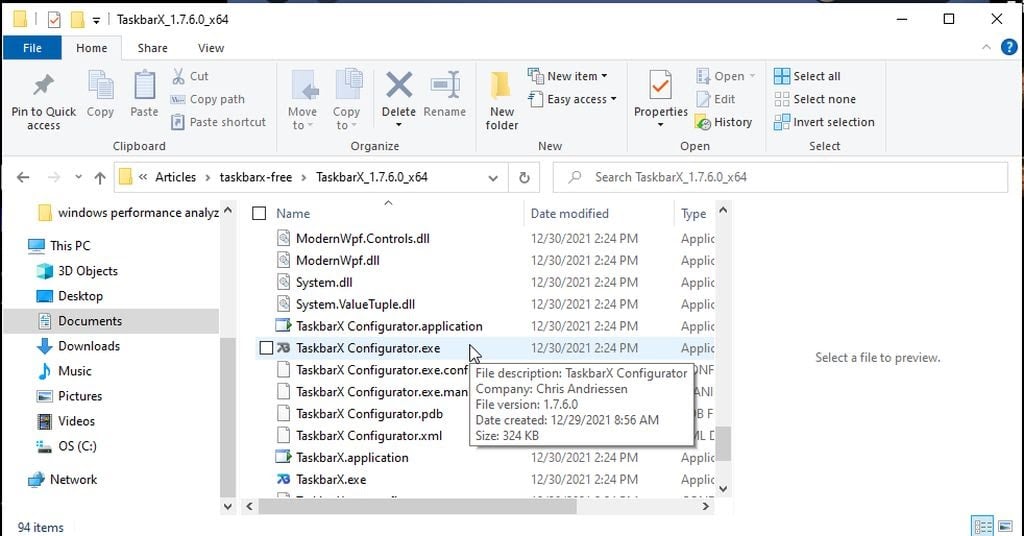Click the Help question mark icon
1024x536 pixels.
point(1009,47)
